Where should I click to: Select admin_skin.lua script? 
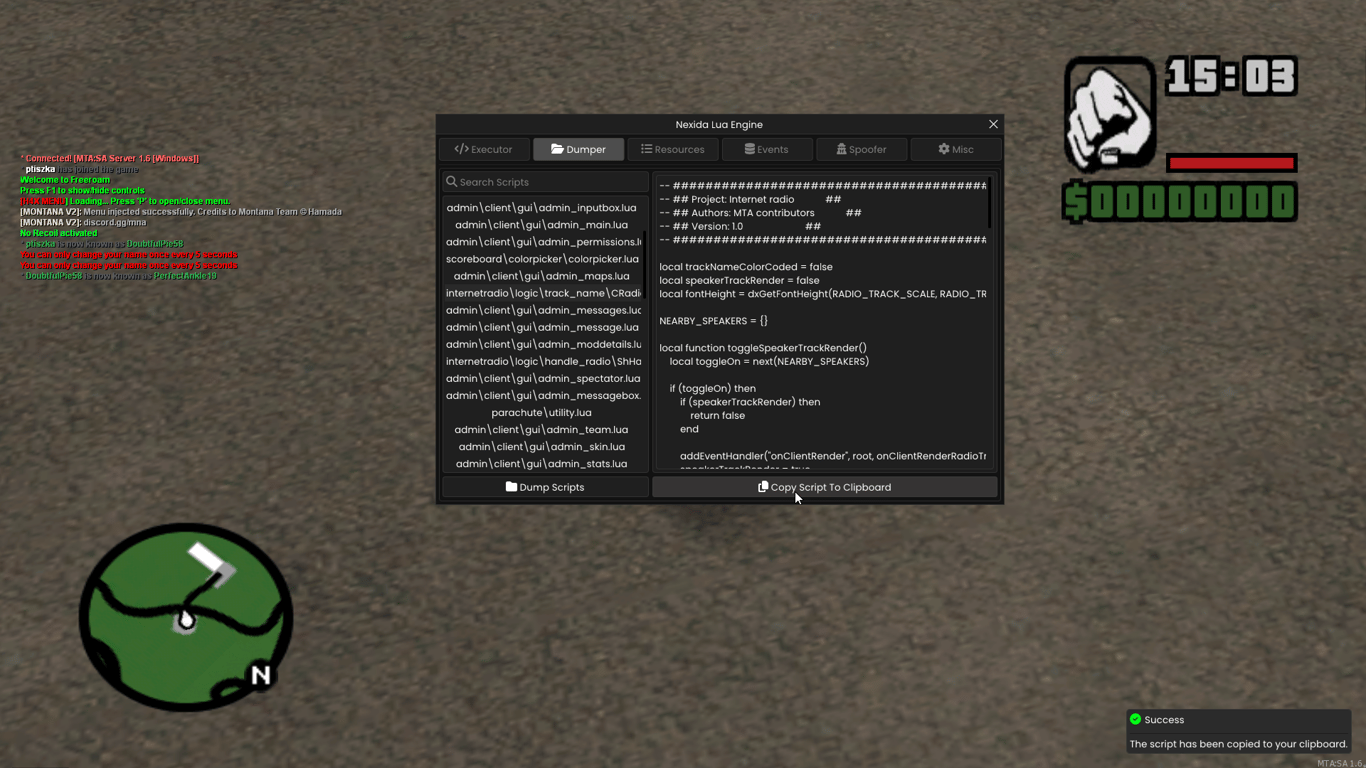click(x=542, y=447)
